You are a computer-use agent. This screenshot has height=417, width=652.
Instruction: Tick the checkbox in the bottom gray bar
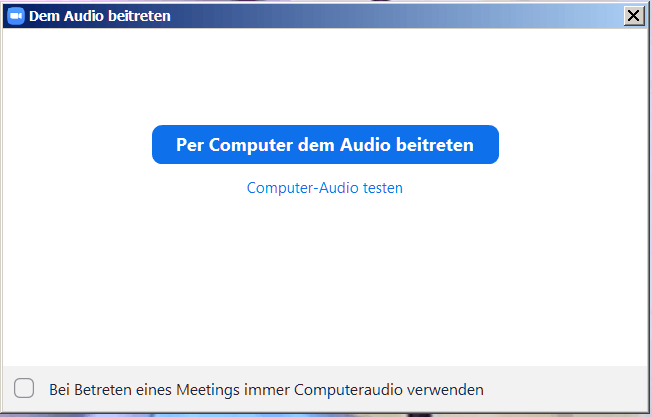tap(24, 389)
